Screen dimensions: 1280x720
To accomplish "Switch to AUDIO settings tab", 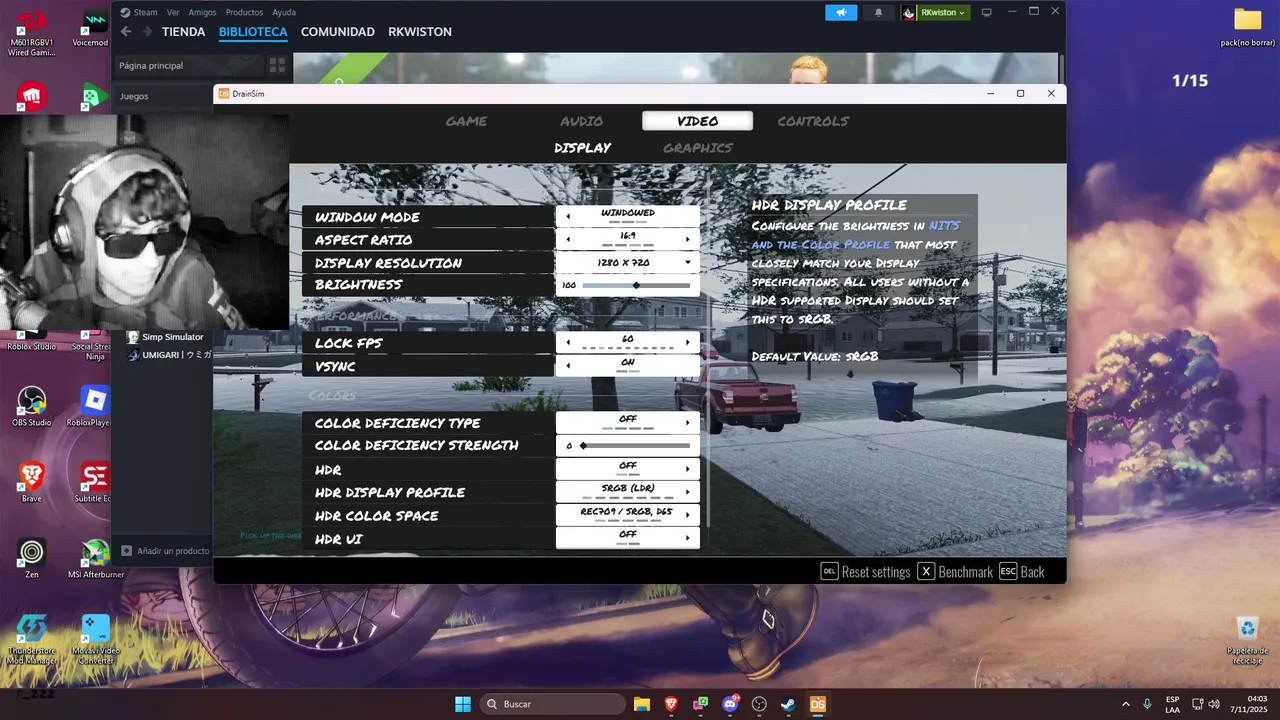I will [x=581, y=121].
